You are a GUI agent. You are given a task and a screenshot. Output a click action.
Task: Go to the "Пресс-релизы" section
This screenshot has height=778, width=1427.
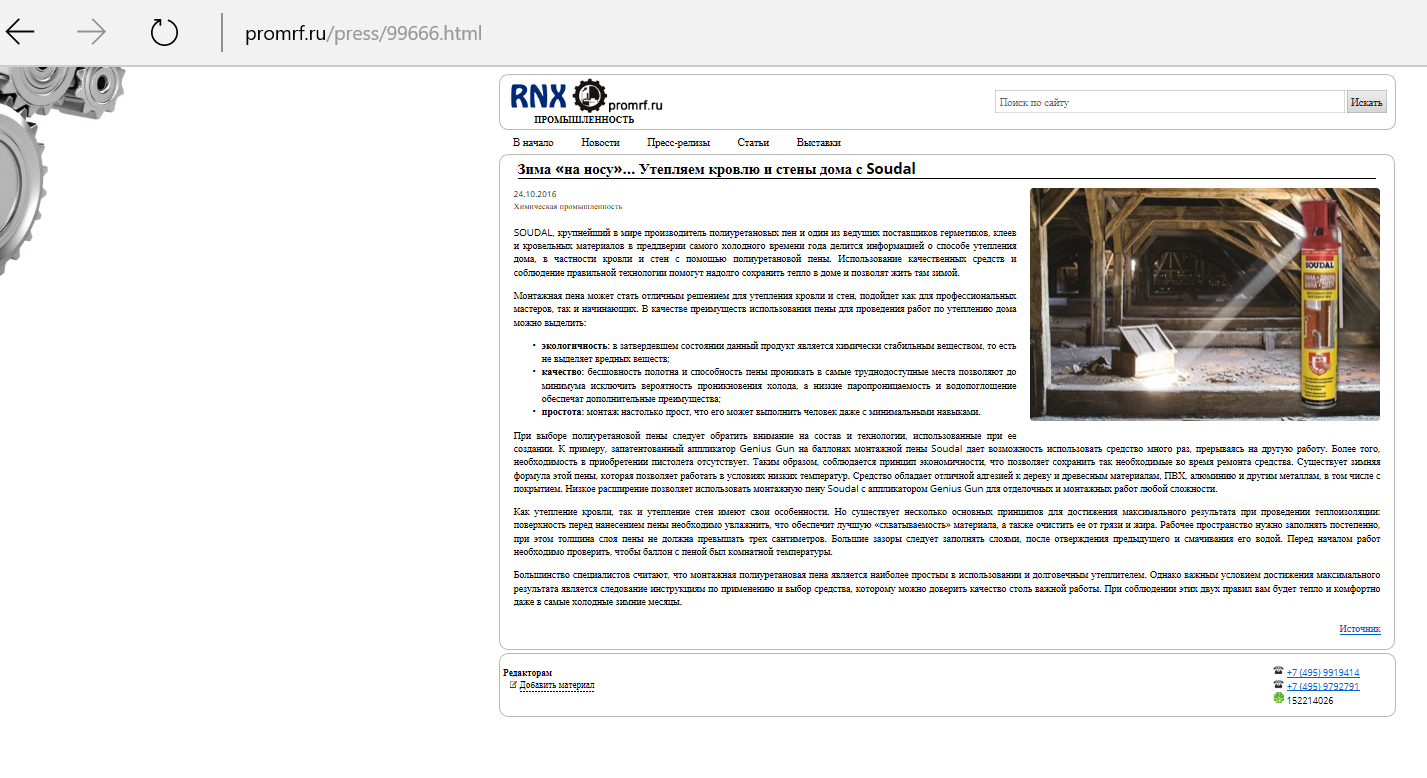click(x=678, y=142)
